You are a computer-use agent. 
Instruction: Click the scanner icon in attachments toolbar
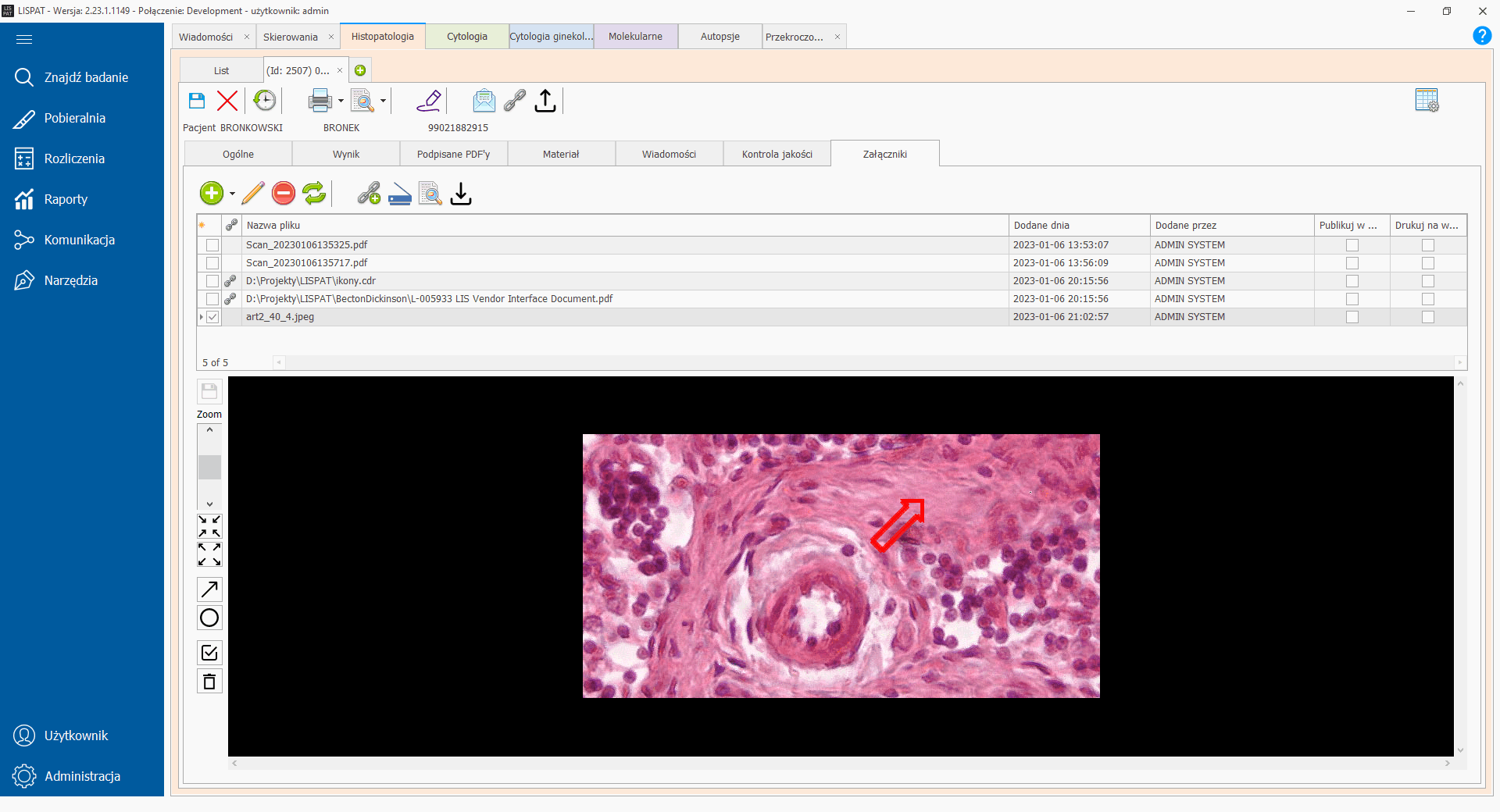(400, 194)
